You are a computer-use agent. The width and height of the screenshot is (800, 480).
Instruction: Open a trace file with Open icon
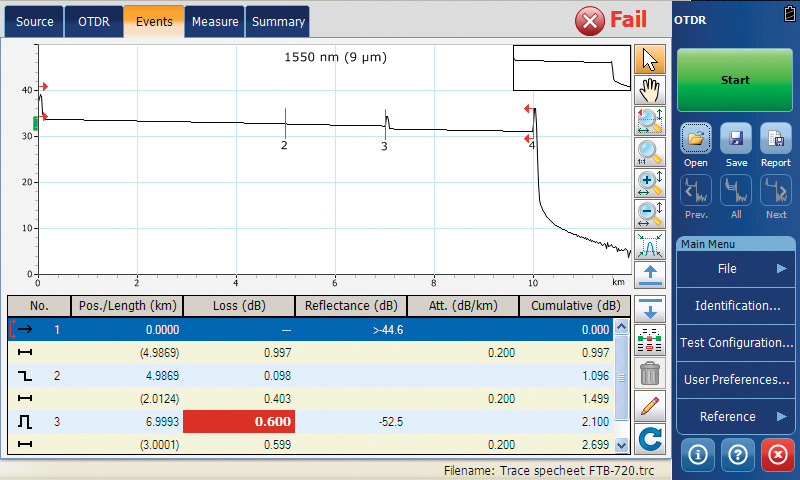click(696, 145)
